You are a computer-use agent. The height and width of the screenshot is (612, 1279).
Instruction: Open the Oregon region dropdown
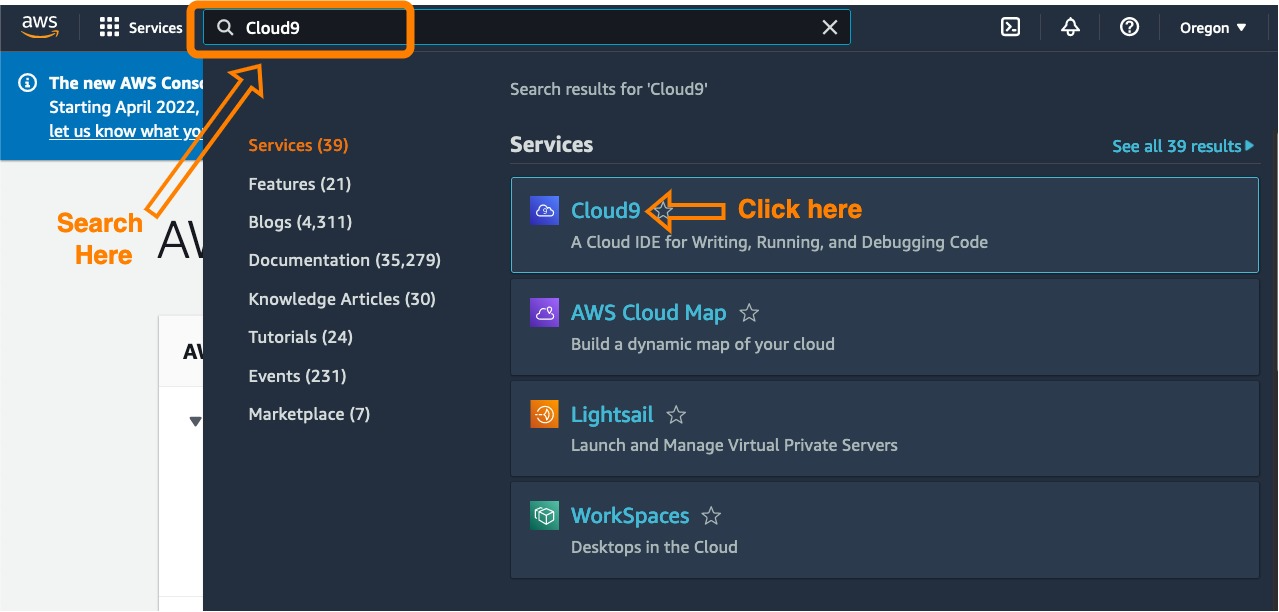tap(1213, 28)
